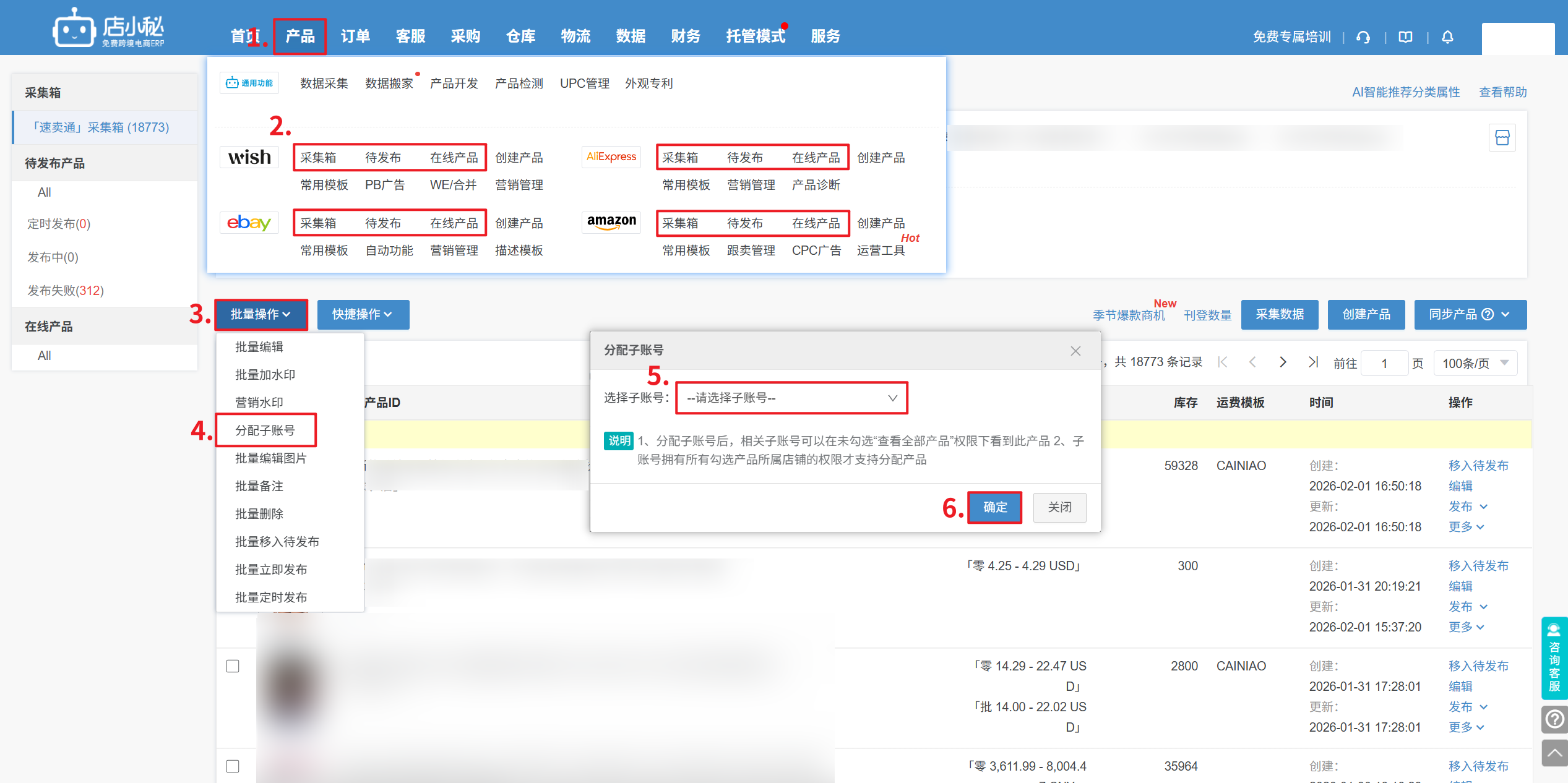Image resolution: width=1568 pixels, height=783 pixels.
Task: Open the 快捷操作 dropdown
Action: [363, 315]
